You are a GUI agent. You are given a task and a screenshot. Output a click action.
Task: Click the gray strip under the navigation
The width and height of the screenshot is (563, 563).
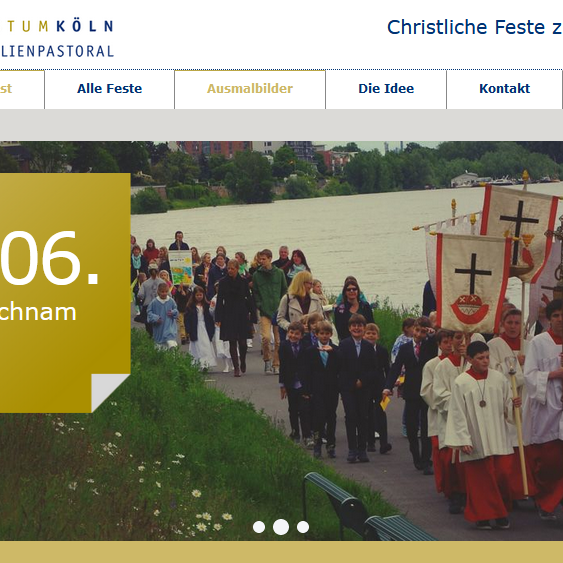[282, 125]
